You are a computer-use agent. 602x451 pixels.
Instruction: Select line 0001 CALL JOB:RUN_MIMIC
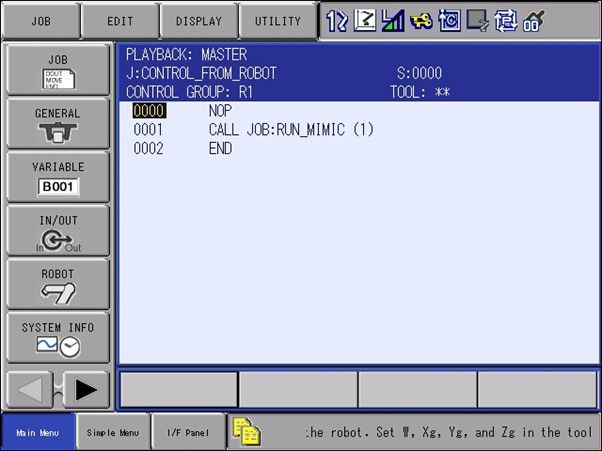click(x=290, y=130)
